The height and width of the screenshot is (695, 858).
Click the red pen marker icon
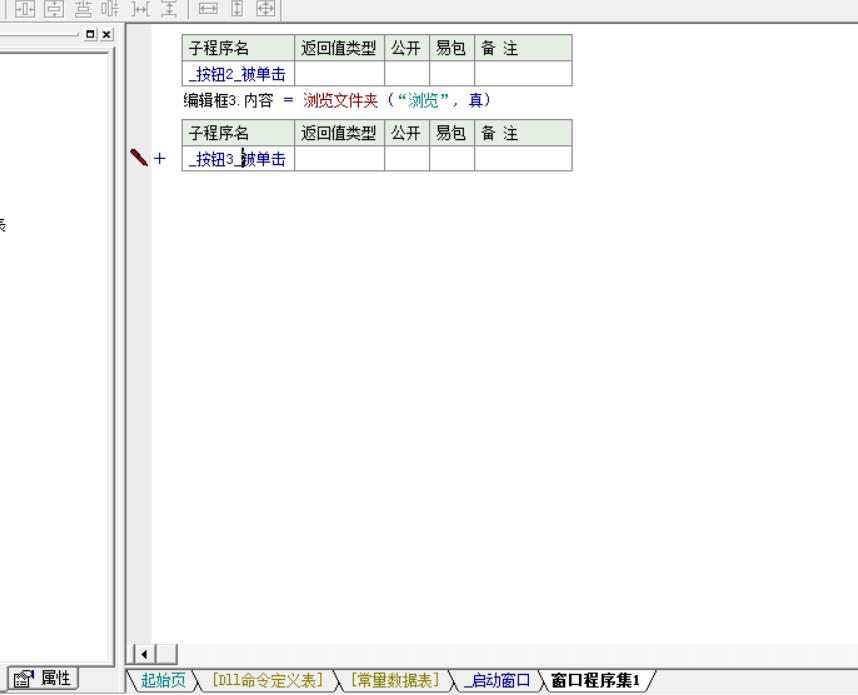point(139,158)
